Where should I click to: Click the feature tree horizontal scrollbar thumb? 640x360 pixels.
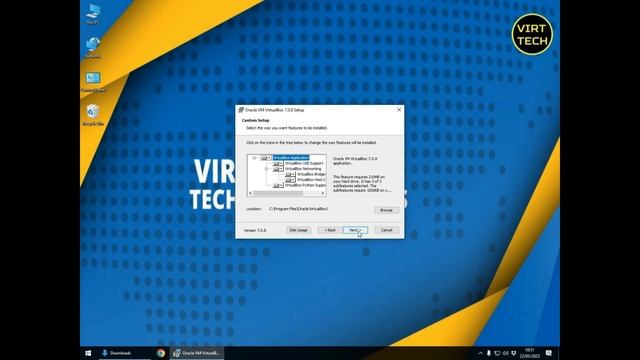click(x=278, y=193)
